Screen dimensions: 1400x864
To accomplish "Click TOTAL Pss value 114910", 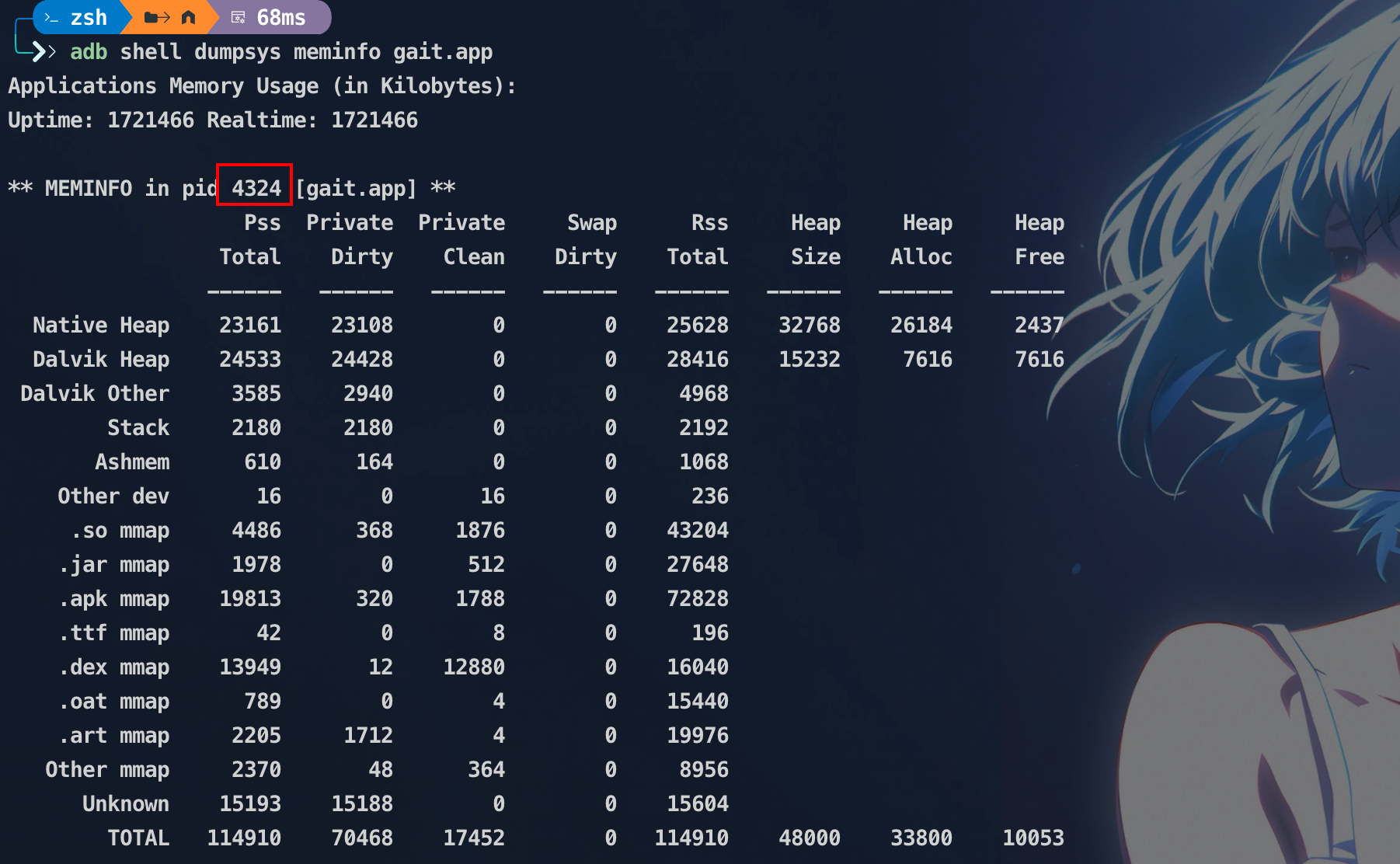I will [x=244, y=838].
